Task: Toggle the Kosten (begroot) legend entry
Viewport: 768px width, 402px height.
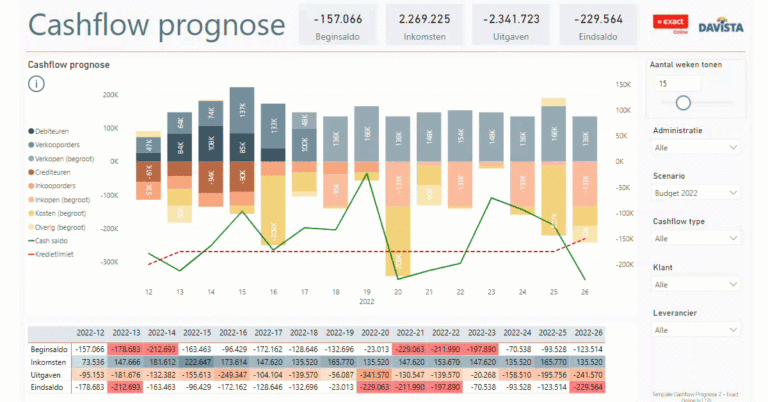Action: pyautogui.click(x=57, y=213)
